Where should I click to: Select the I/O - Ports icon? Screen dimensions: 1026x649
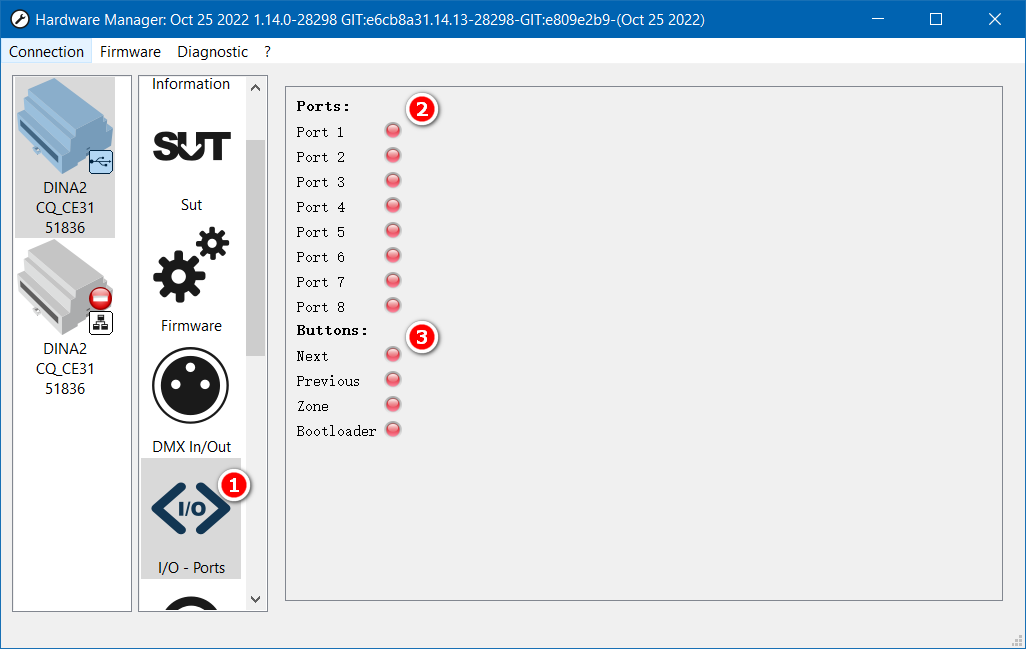(191, 508)
